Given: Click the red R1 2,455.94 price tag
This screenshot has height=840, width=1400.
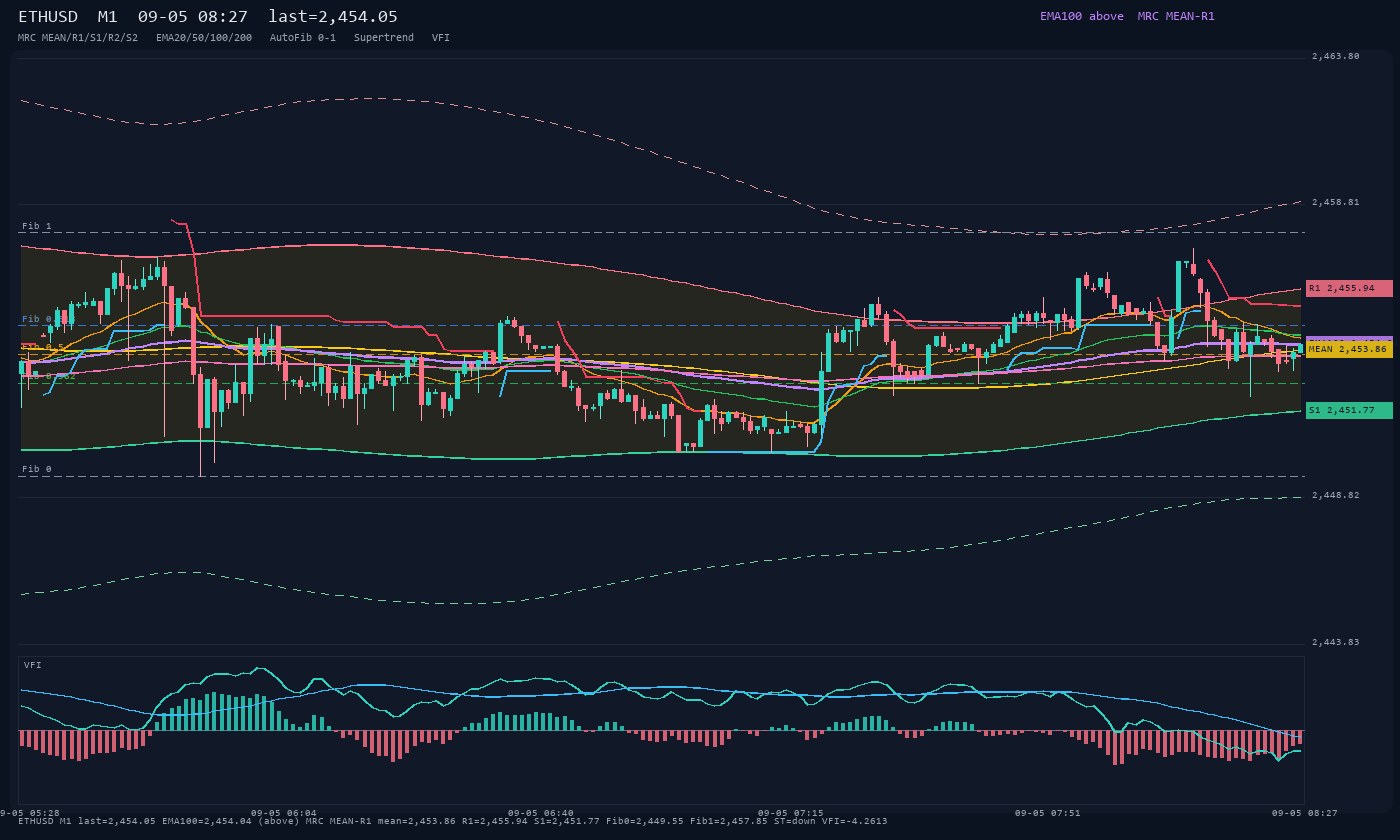Looking at the screenshot, I should click(x=1349, y=288).
